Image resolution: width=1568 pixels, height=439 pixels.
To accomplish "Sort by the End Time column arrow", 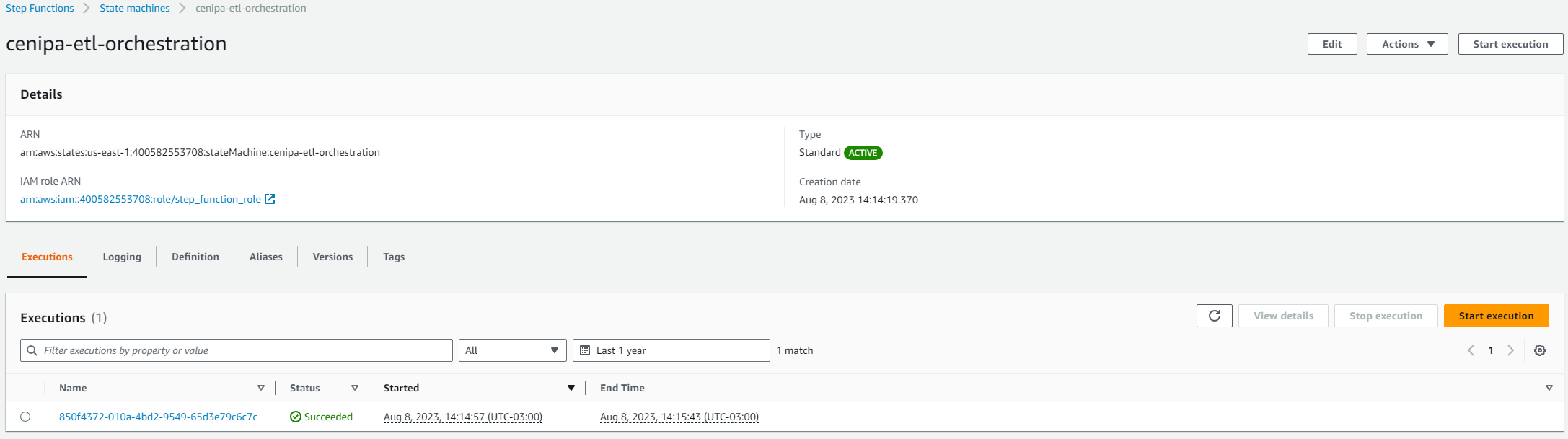I will pos(1549,388).
